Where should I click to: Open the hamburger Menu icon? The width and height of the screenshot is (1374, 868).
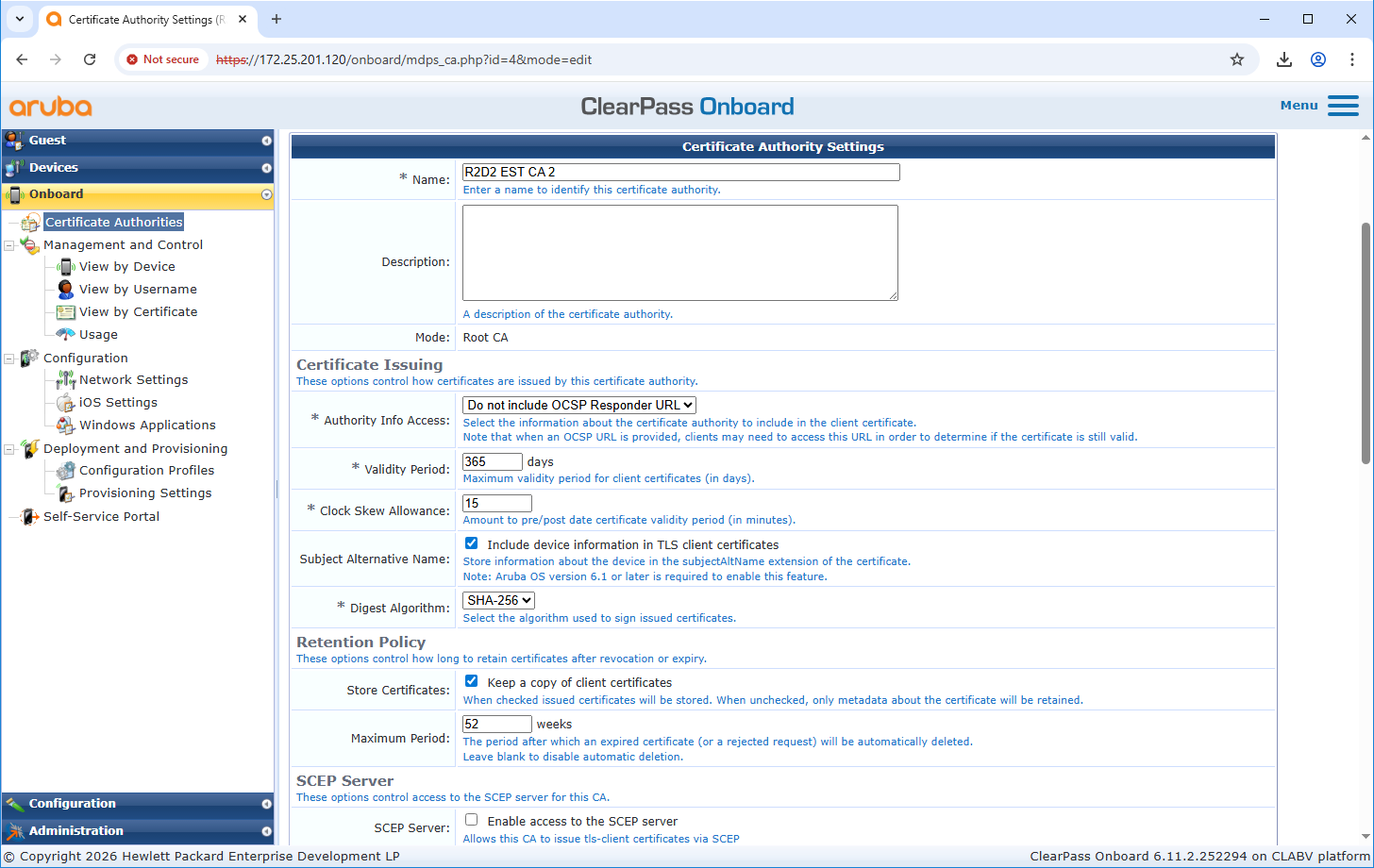click(1342, 106)
